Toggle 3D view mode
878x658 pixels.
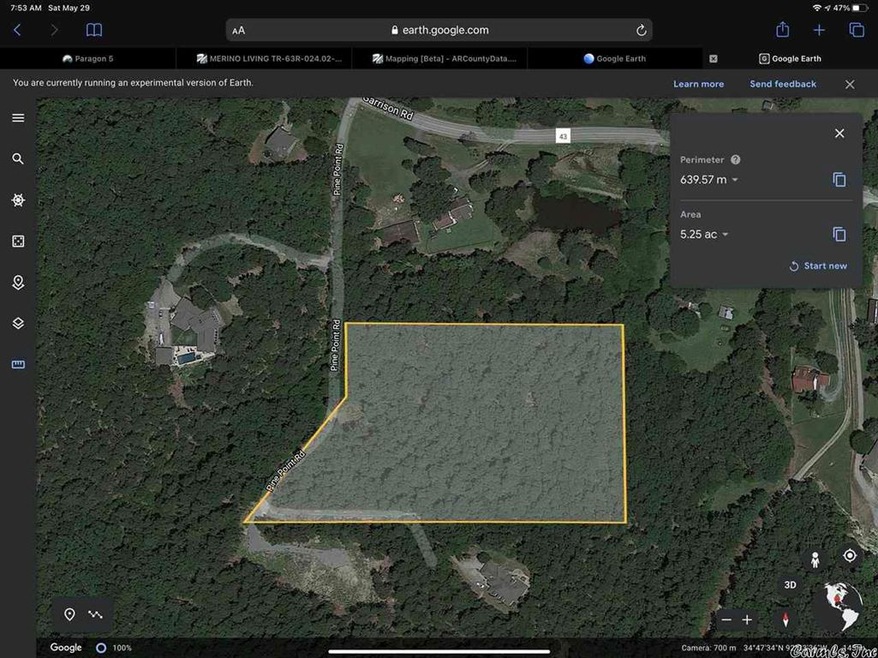point(790,584)
